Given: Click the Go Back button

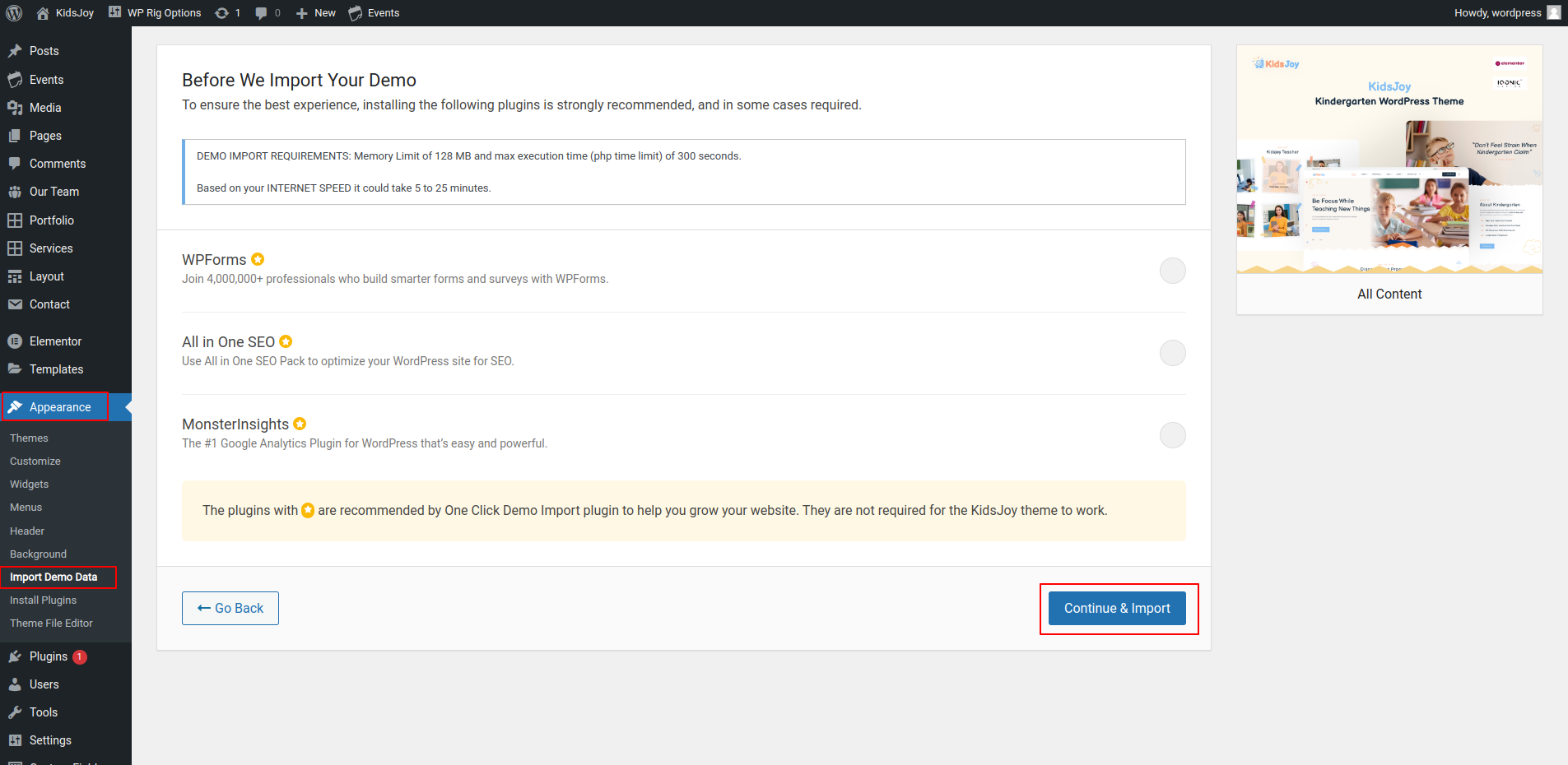Looking at the screenshot, I should pos(230,608).
